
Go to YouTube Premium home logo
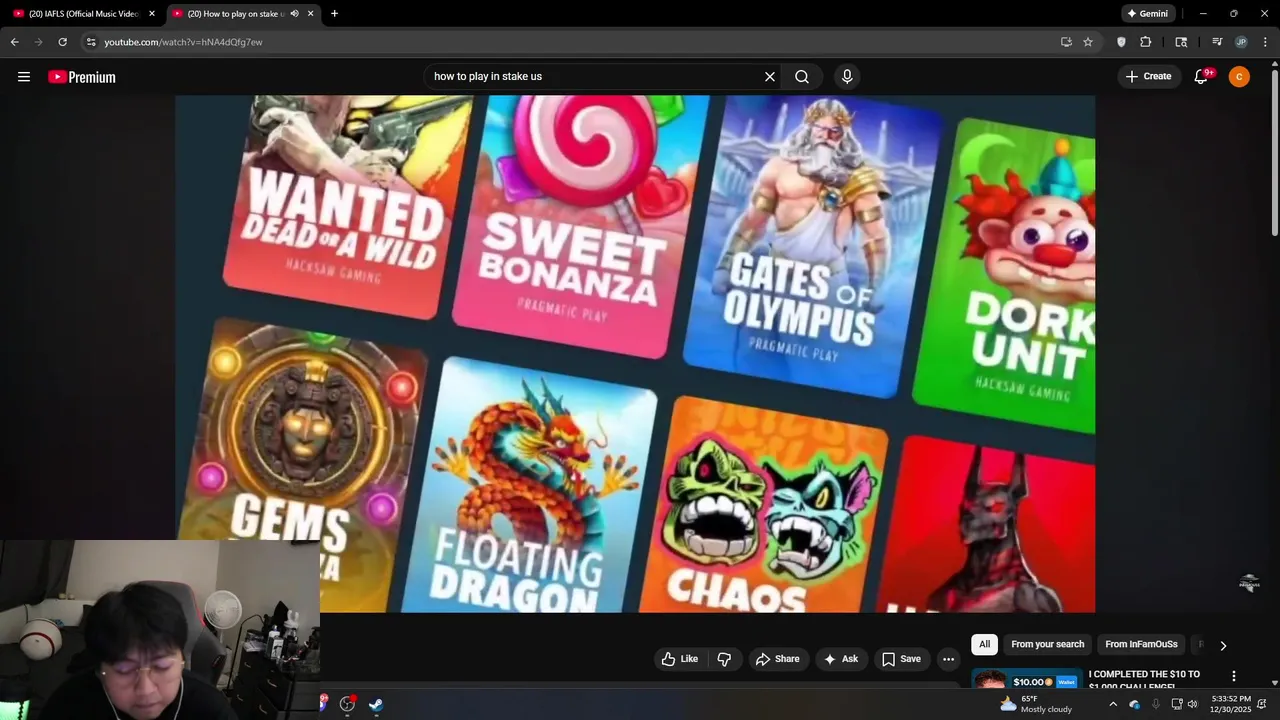click(x=82, y=77)
